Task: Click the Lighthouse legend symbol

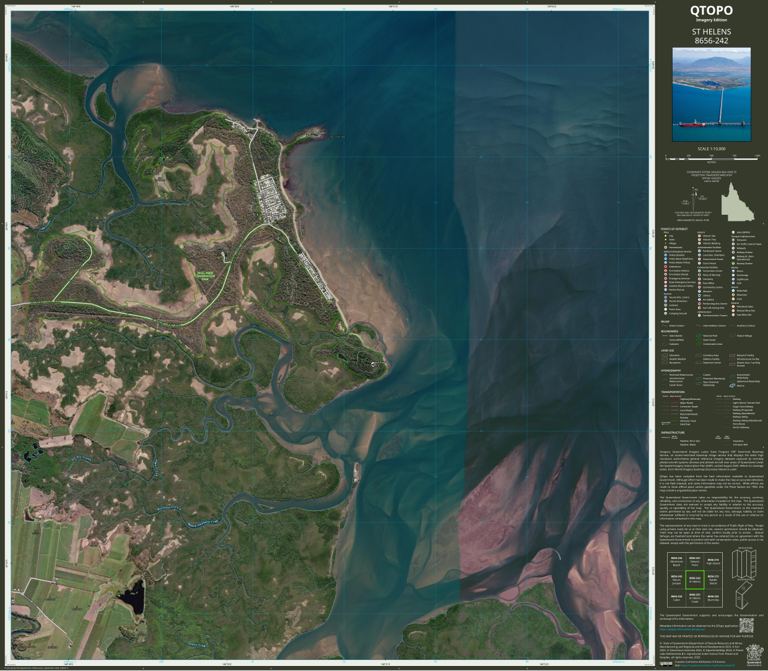Action: click(x=733, y=279)
